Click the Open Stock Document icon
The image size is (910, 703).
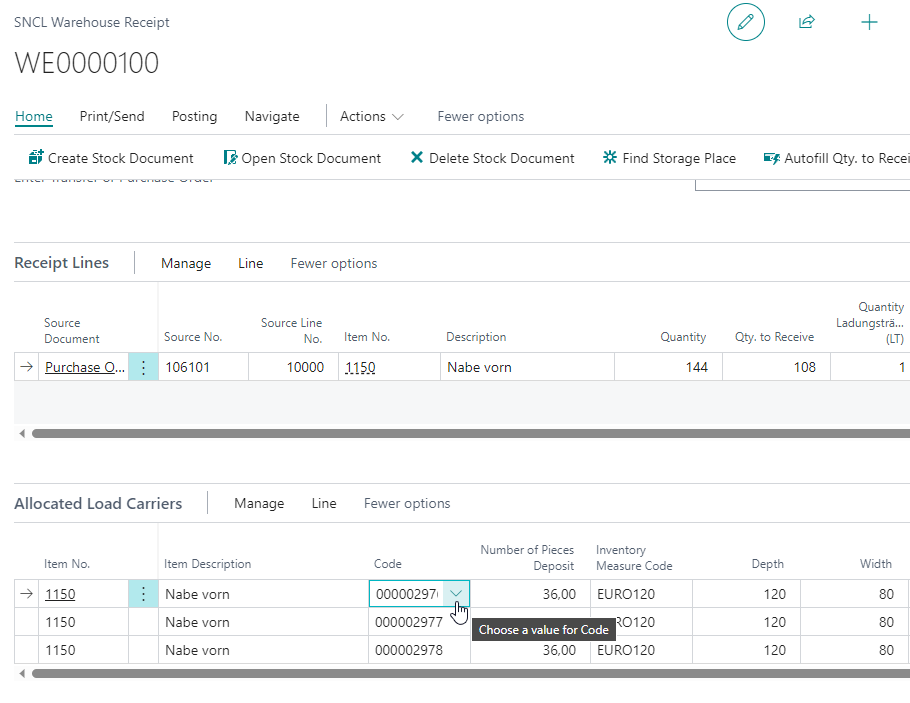(230, 158)
